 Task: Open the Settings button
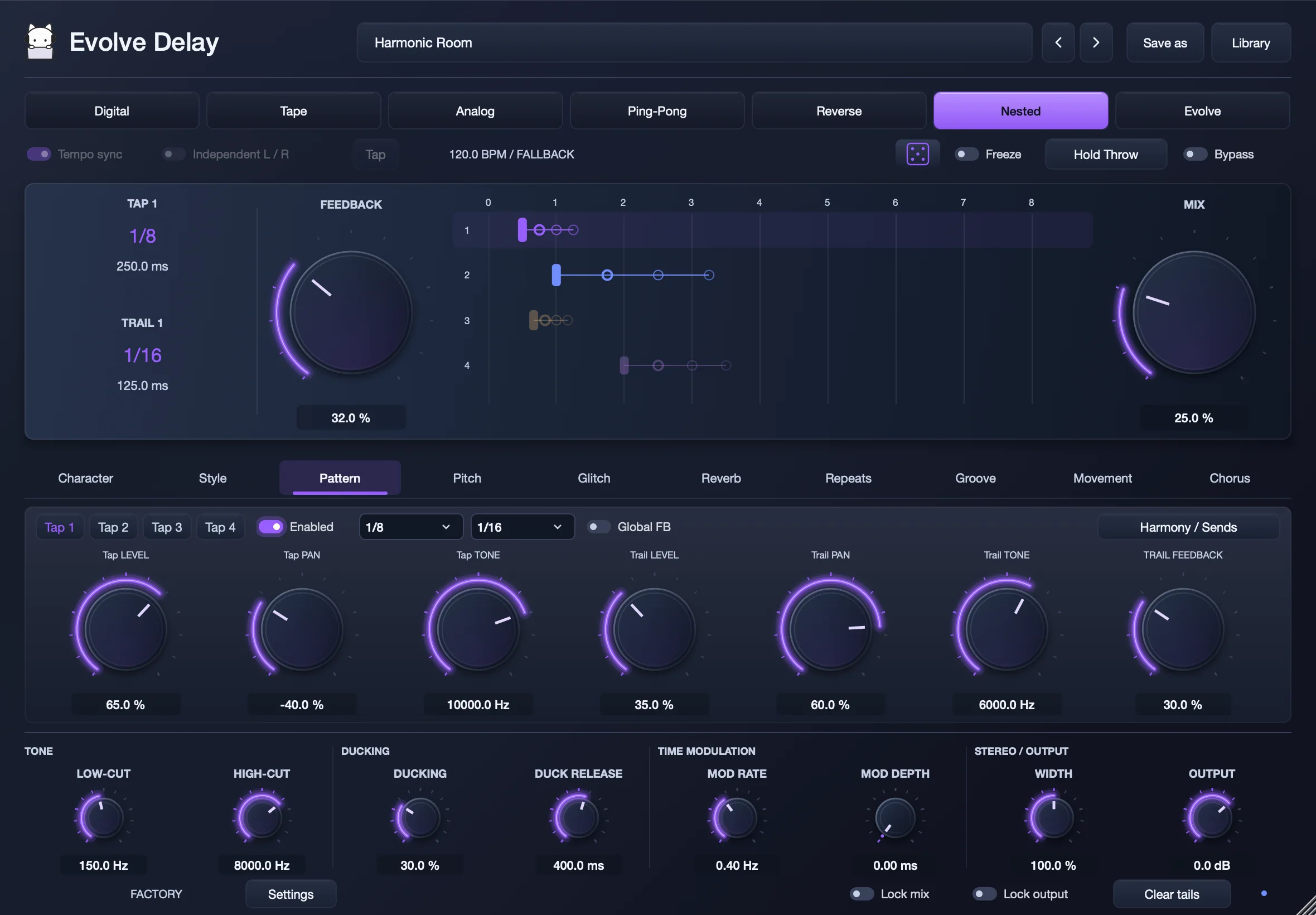coord(291,894)
